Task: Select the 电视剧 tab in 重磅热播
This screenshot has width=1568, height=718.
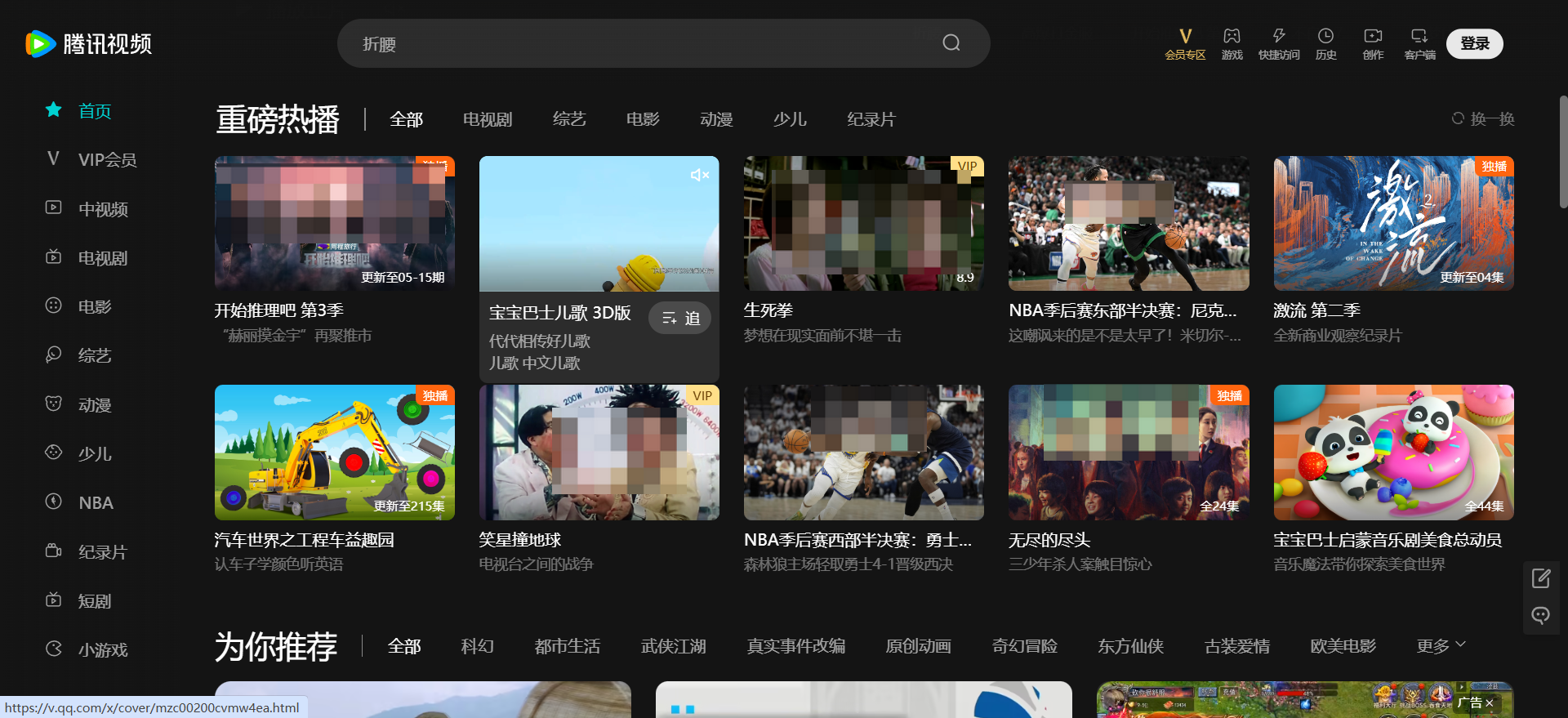Action: click(x=488, y=120)
